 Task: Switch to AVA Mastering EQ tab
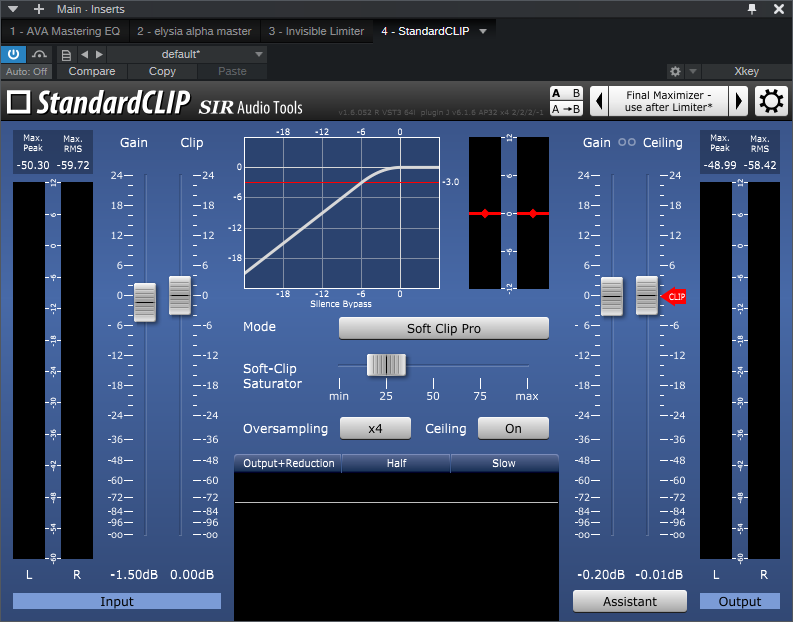click(65, 31)
